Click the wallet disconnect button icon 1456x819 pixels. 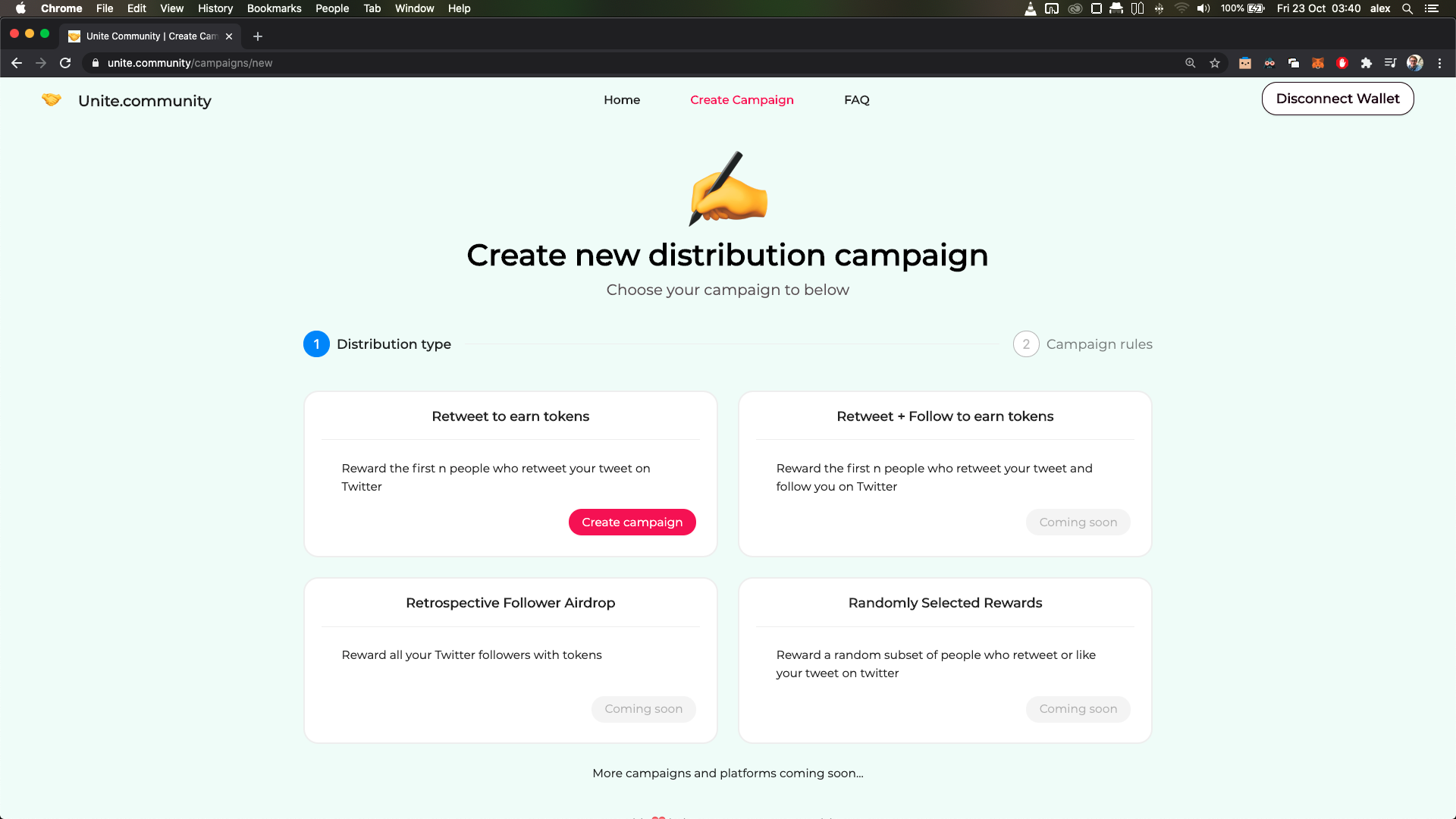coord(1337,99)
